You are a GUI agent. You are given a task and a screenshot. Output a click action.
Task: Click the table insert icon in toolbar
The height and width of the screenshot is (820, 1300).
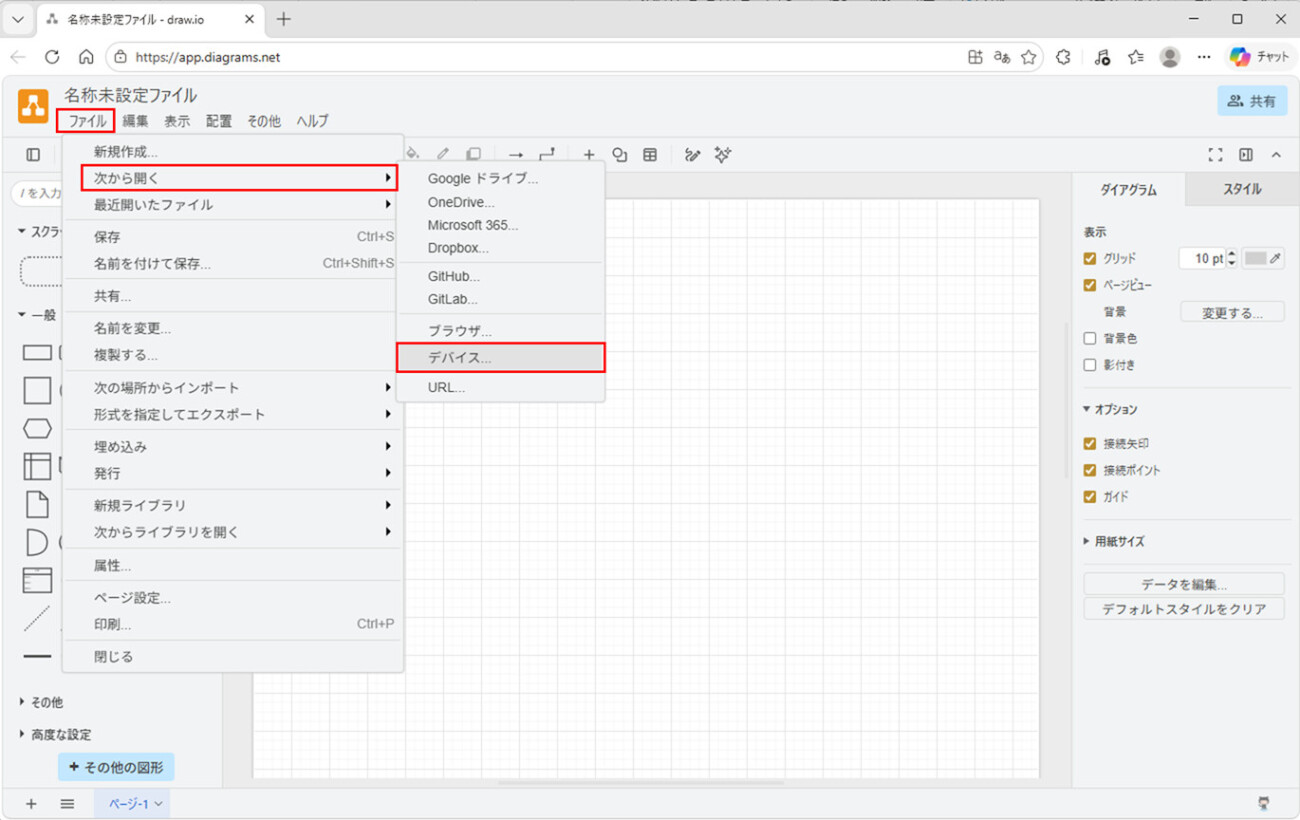(x=650, y=155)
